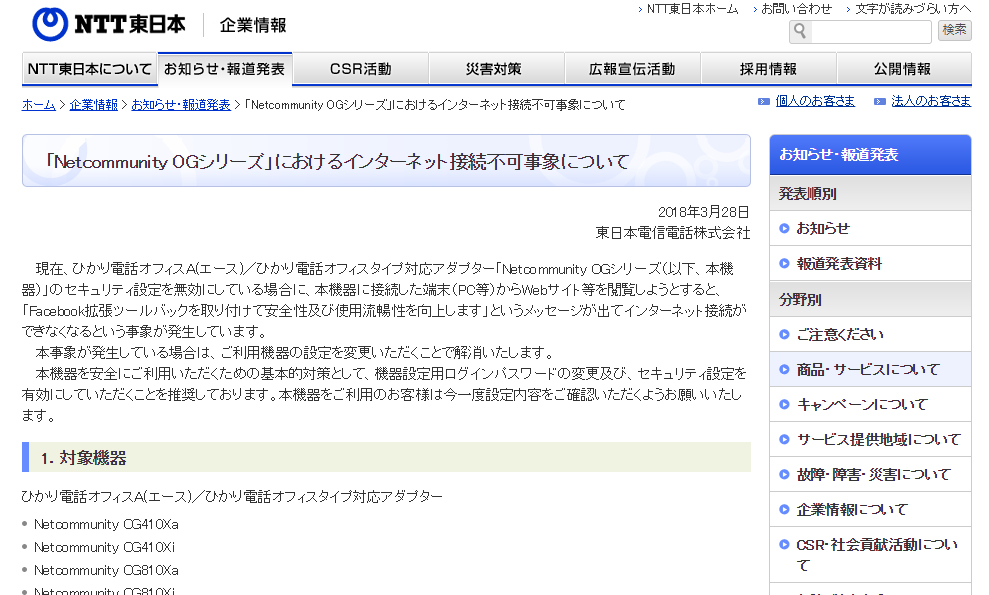The height and width of the screenshot is (595, 989).
Task: Click the text 東日本電信電話株式会社
Action: (672, 233)
